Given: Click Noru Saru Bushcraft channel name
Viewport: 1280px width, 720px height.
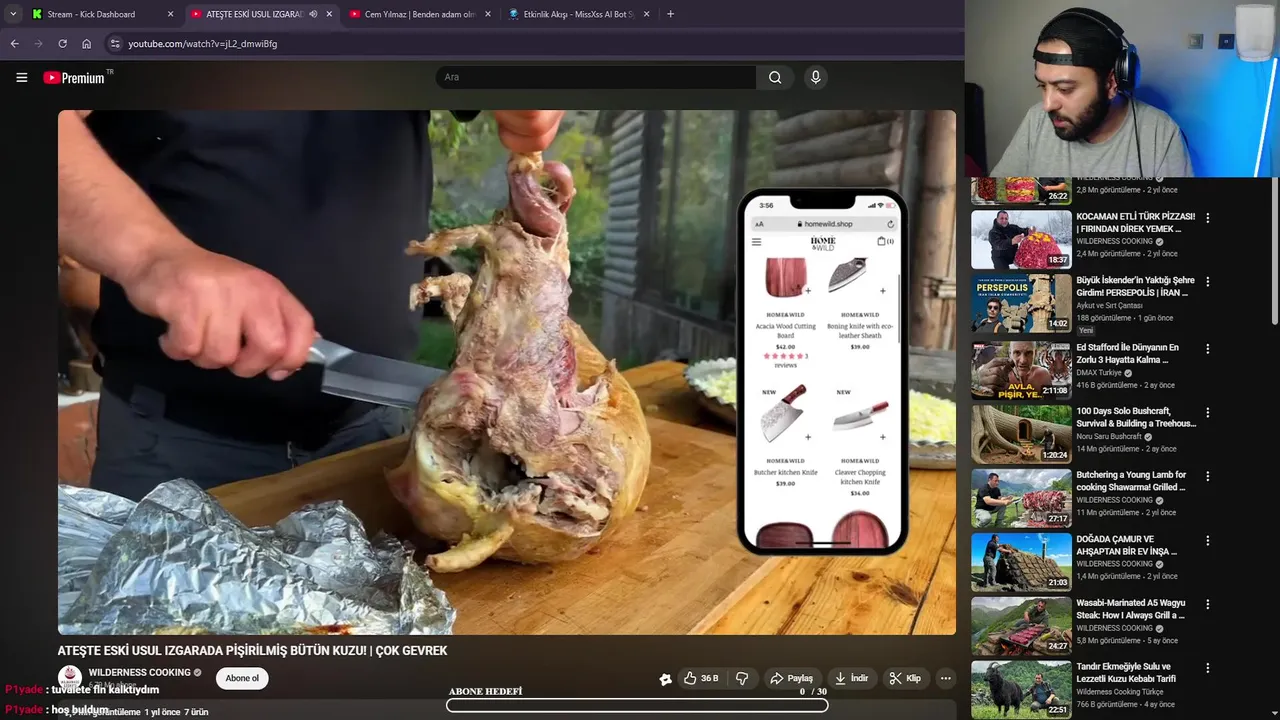Looking at the screenshot, I should [x=1109, y=437].
